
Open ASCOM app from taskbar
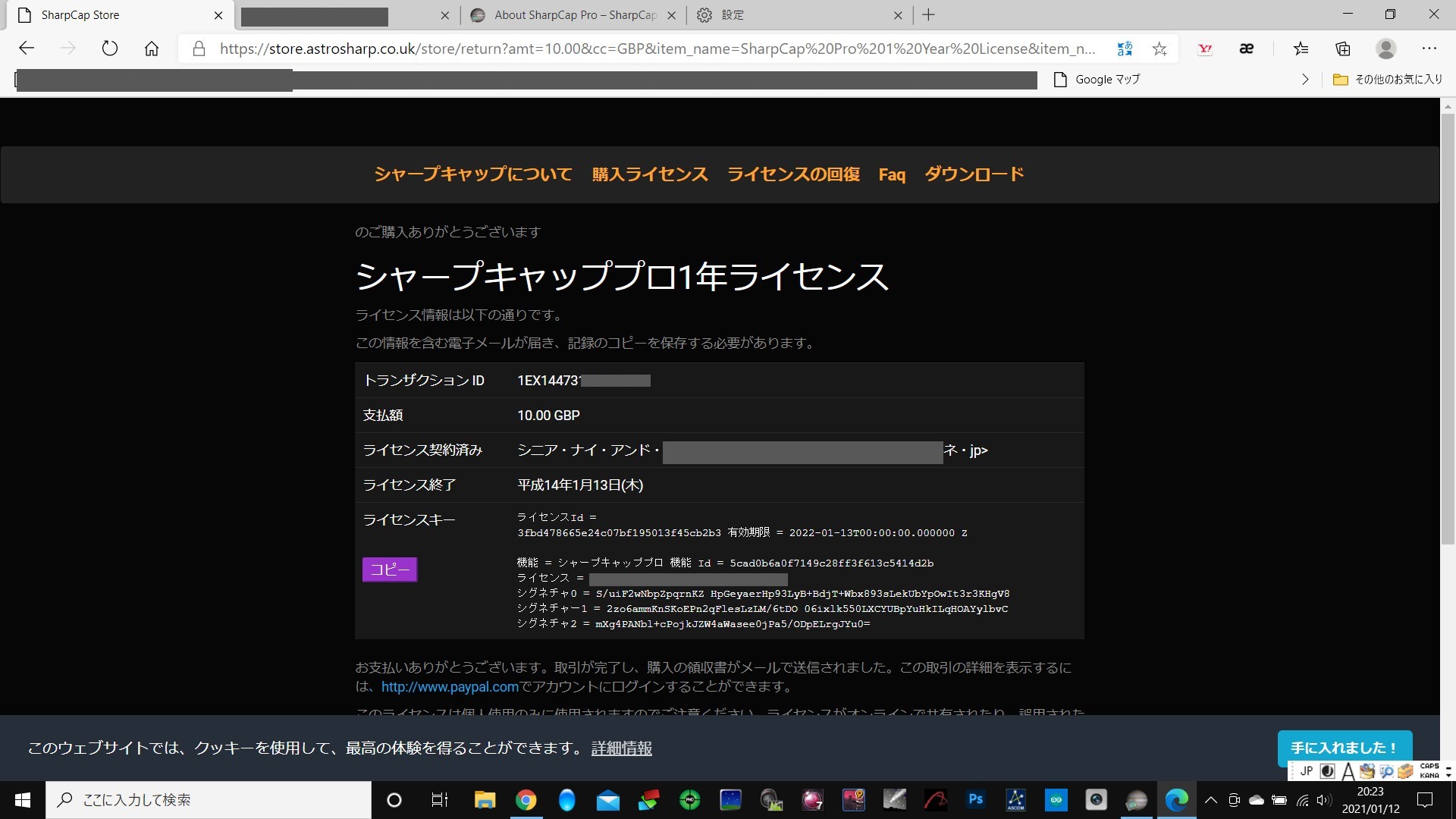(1015, 800)
